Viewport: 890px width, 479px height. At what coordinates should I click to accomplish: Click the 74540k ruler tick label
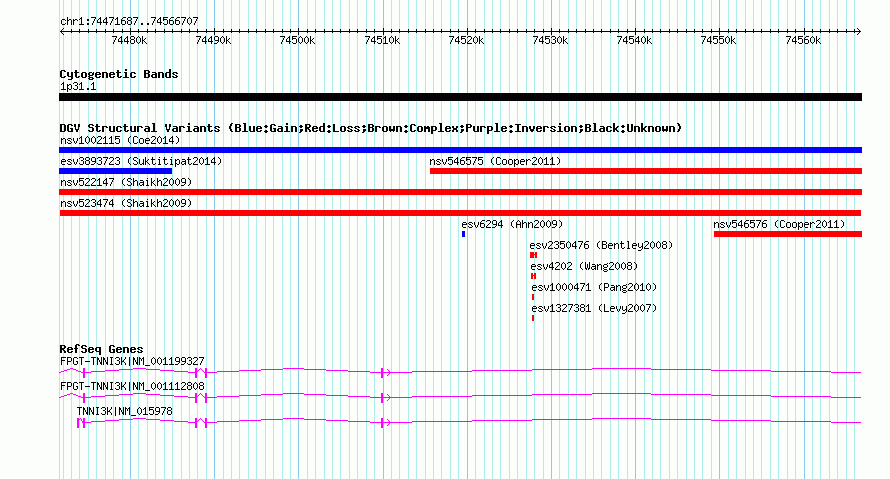[x=634, y=40]
